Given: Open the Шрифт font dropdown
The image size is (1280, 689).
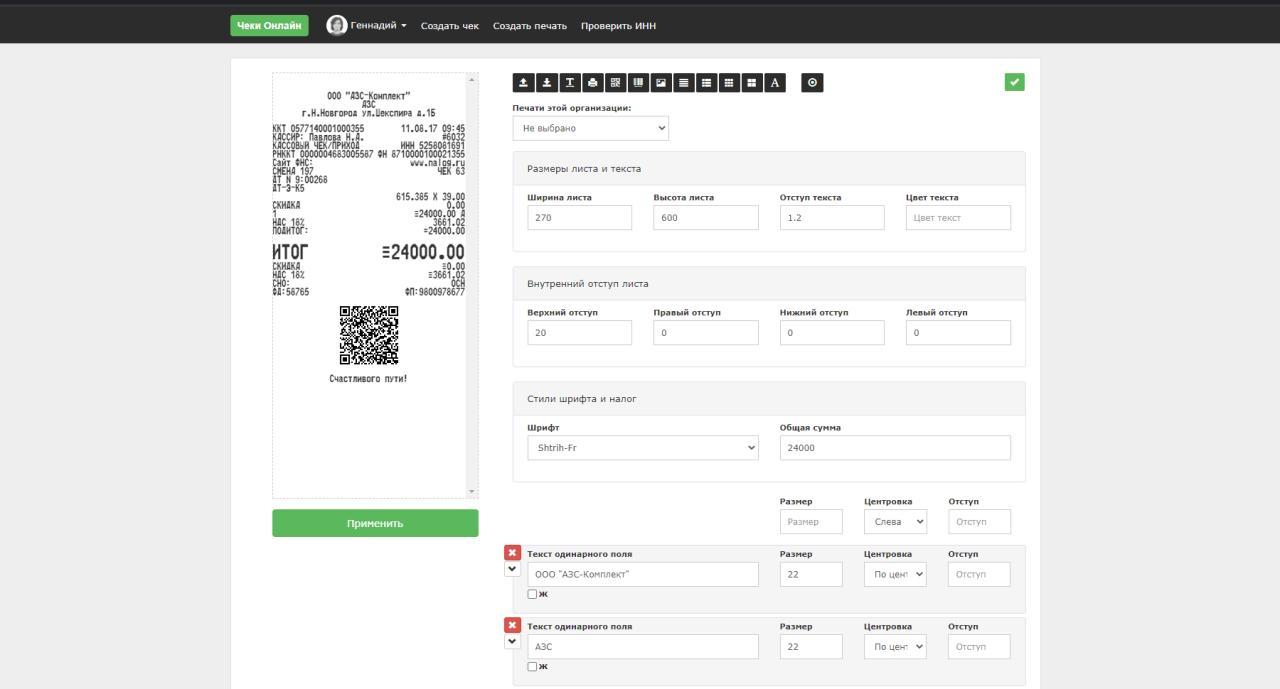Looking at the screenshot, I should pyautogui.click(x=642, y=448).
